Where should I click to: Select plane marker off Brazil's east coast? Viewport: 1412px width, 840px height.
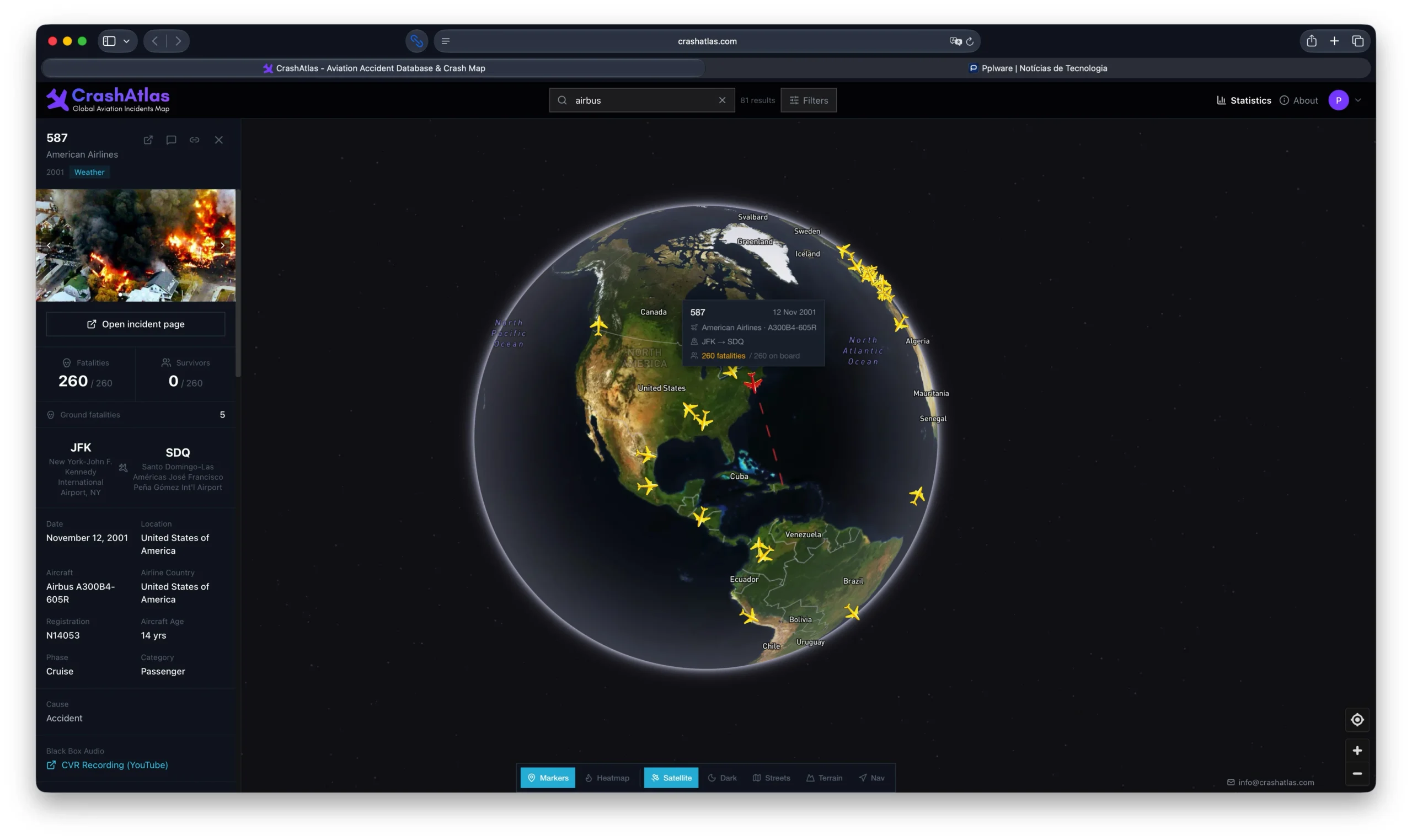(x=852, y=612)
